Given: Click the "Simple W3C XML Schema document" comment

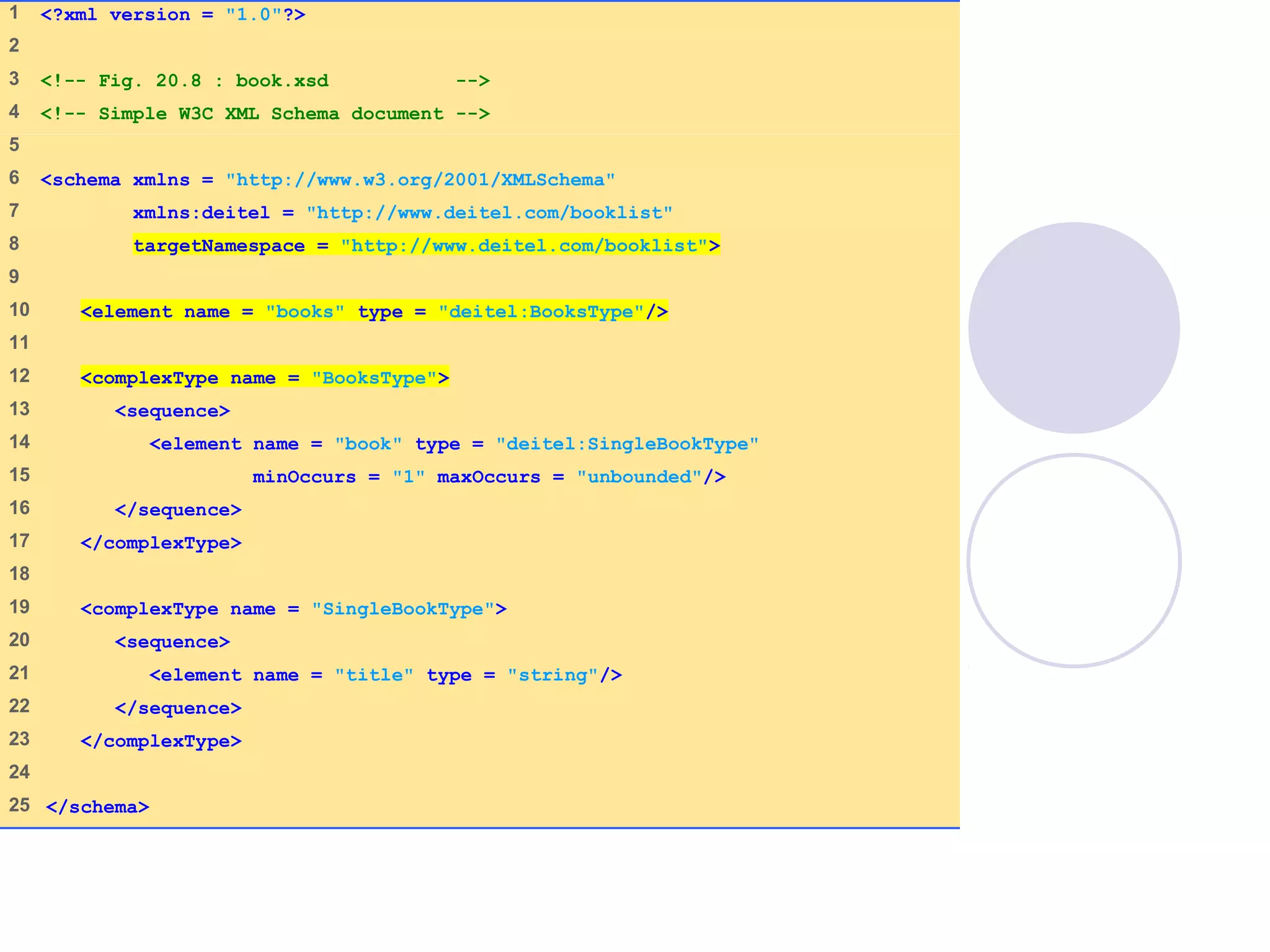Looking at the screenshot, I should click(265, 114).
